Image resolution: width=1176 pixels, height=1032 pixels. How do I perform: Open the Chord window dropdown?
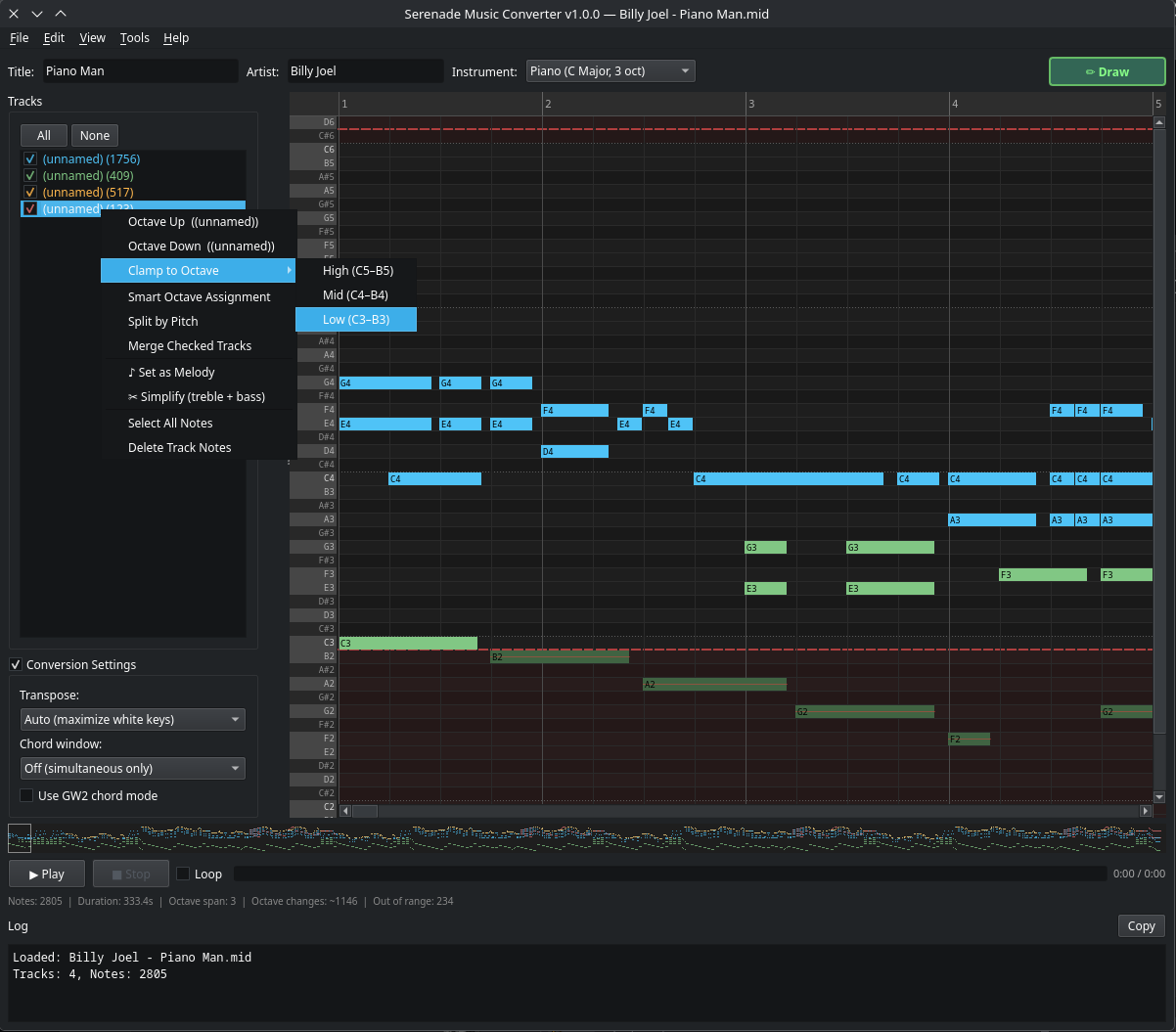[132, 768]
